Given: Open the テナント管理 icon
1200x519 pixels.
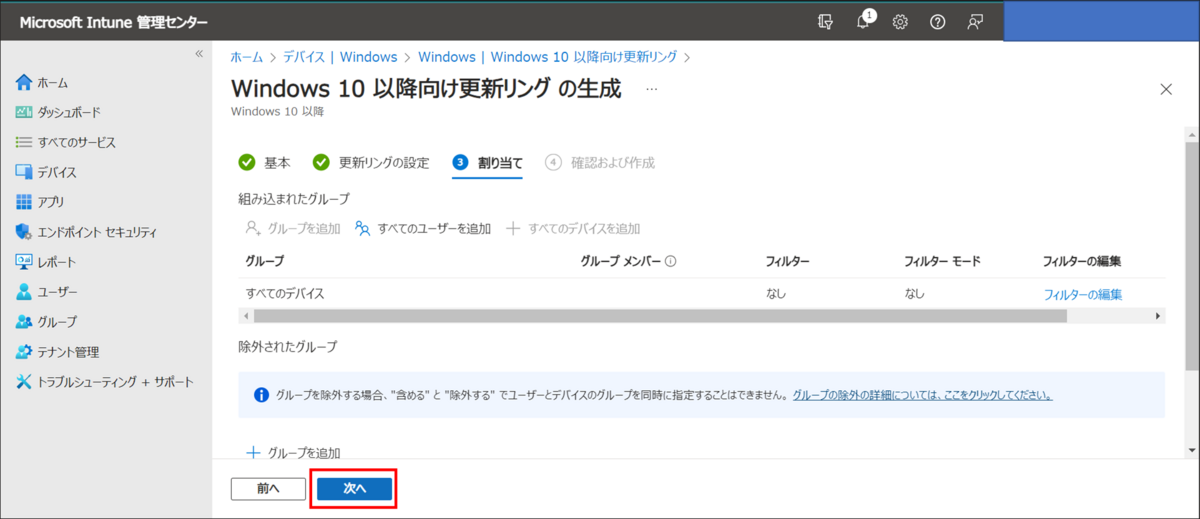Looking at the screenshot, I should point(25,352).
